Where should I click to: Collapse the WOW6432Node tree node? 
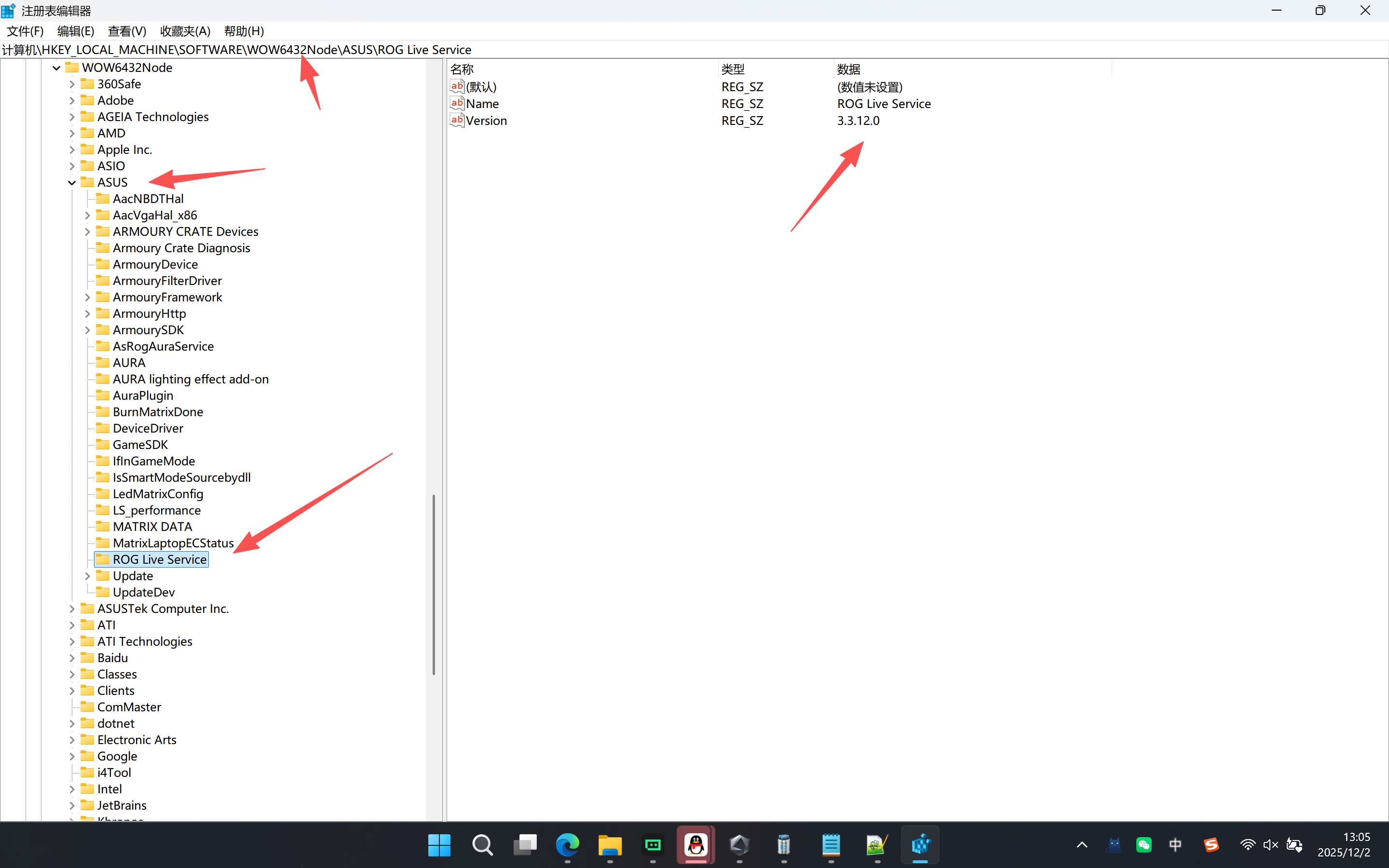[56, 68]
